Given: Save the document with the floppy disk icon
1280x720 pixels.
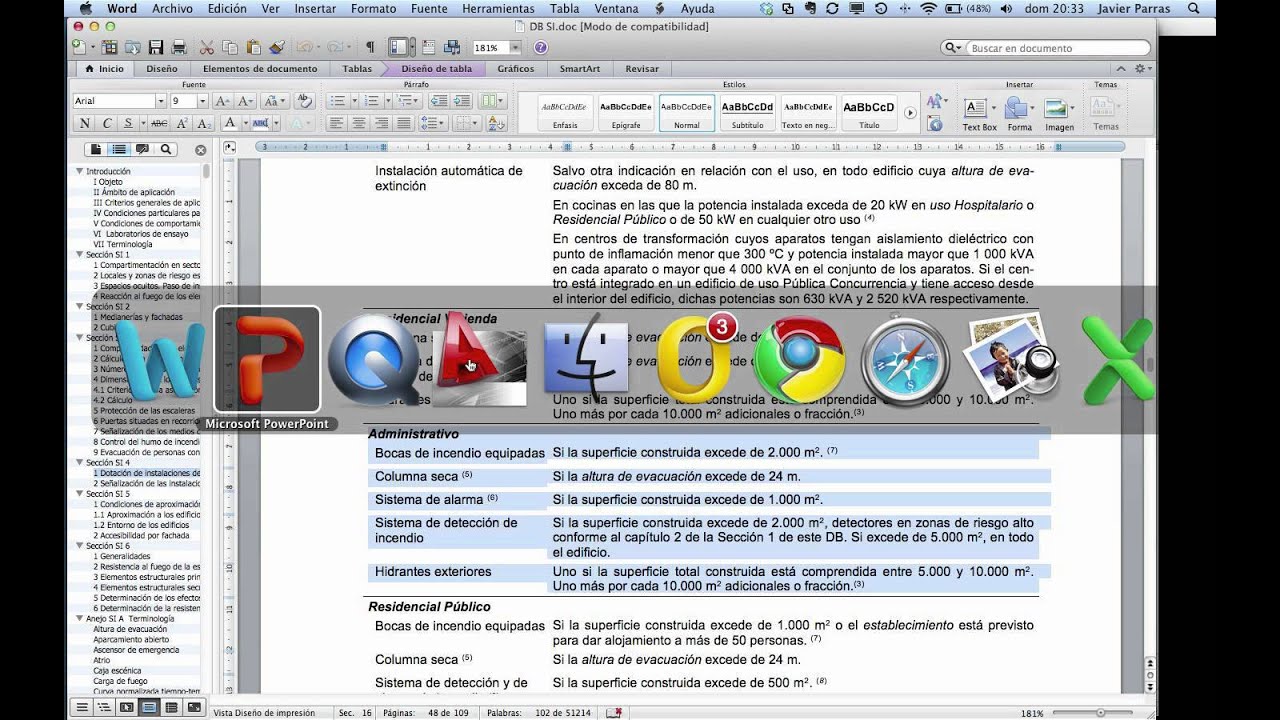Looking at the screenshot, I should 156,47.
